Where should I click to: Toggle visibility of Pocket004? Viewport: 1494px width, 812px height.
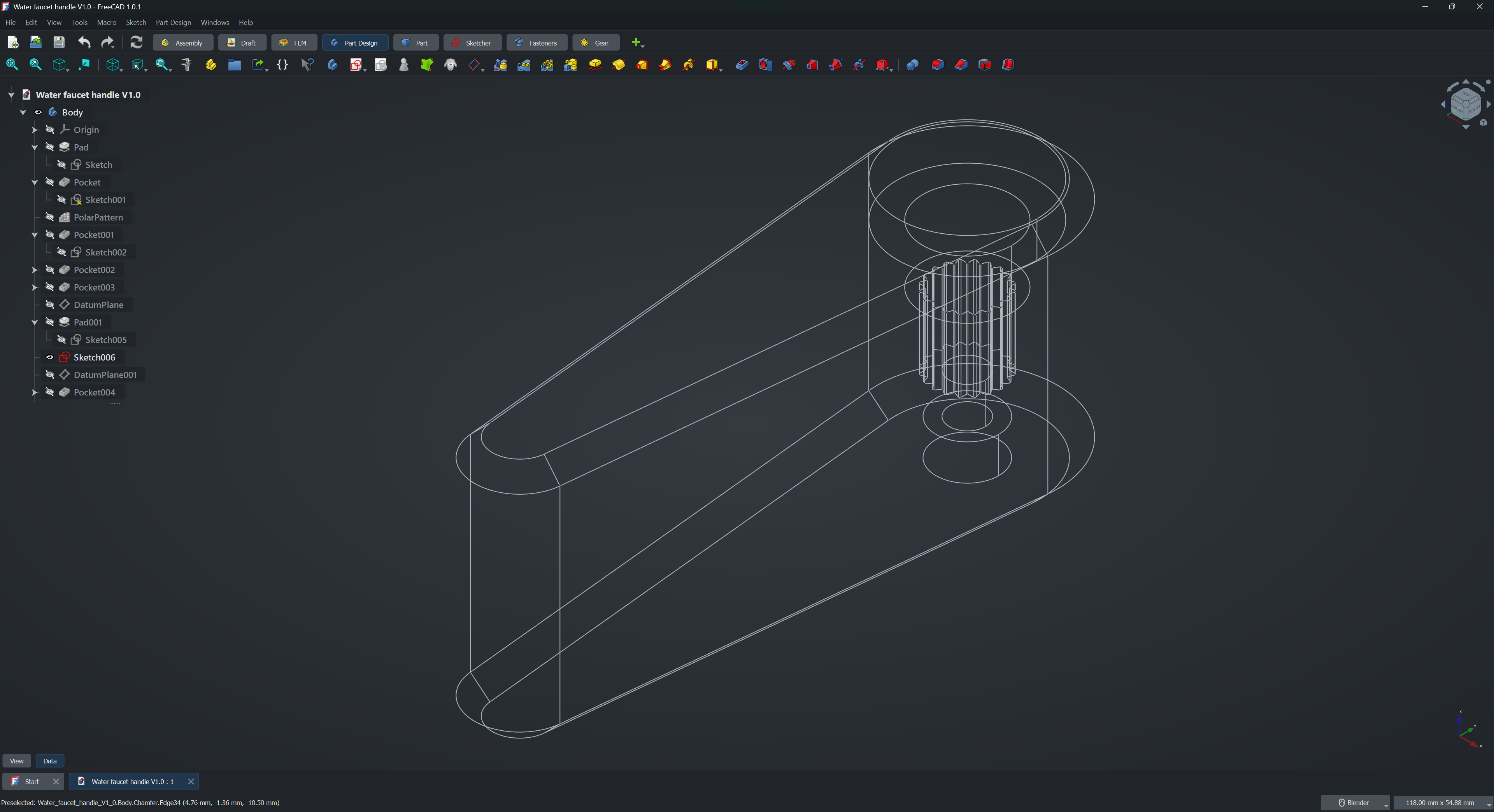pyautogui.click(x=50, y=392)
